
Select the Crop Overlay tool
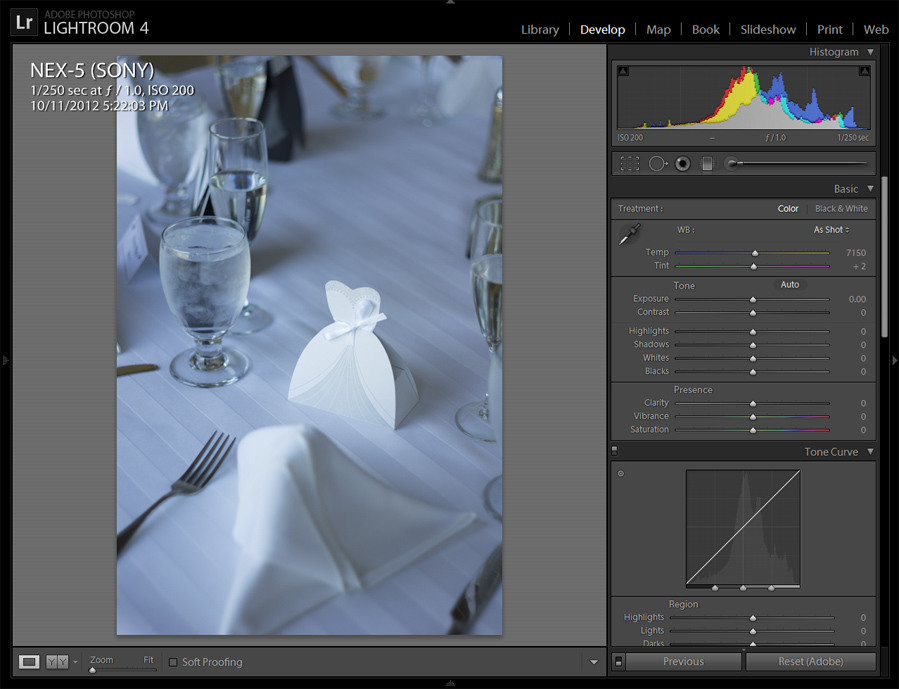pos(629,163)
